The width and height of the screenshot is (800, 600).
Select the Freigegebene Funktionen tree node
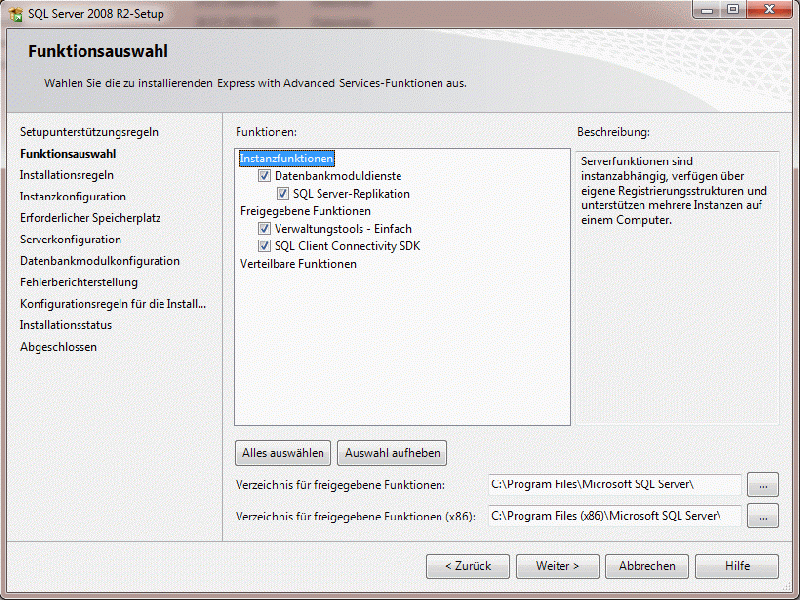305,211
